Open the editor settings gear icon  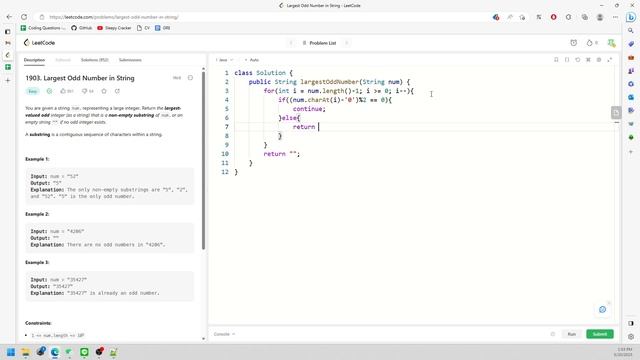click(599, 60)
